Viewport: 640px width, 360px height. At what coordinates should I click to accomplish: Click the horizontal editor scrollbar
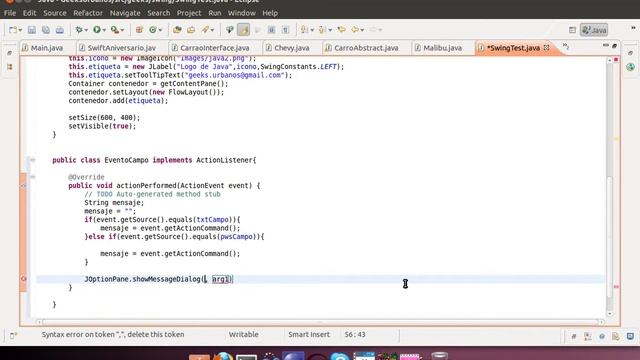(x=320, y=322)
